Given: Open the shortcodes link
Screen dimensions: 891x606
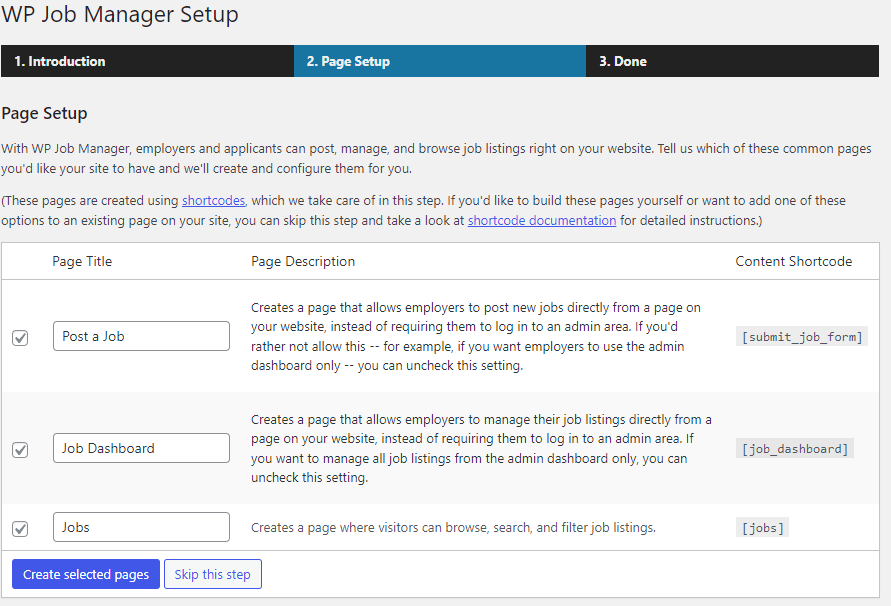Looking at the screenshot, I should [213, 201].
